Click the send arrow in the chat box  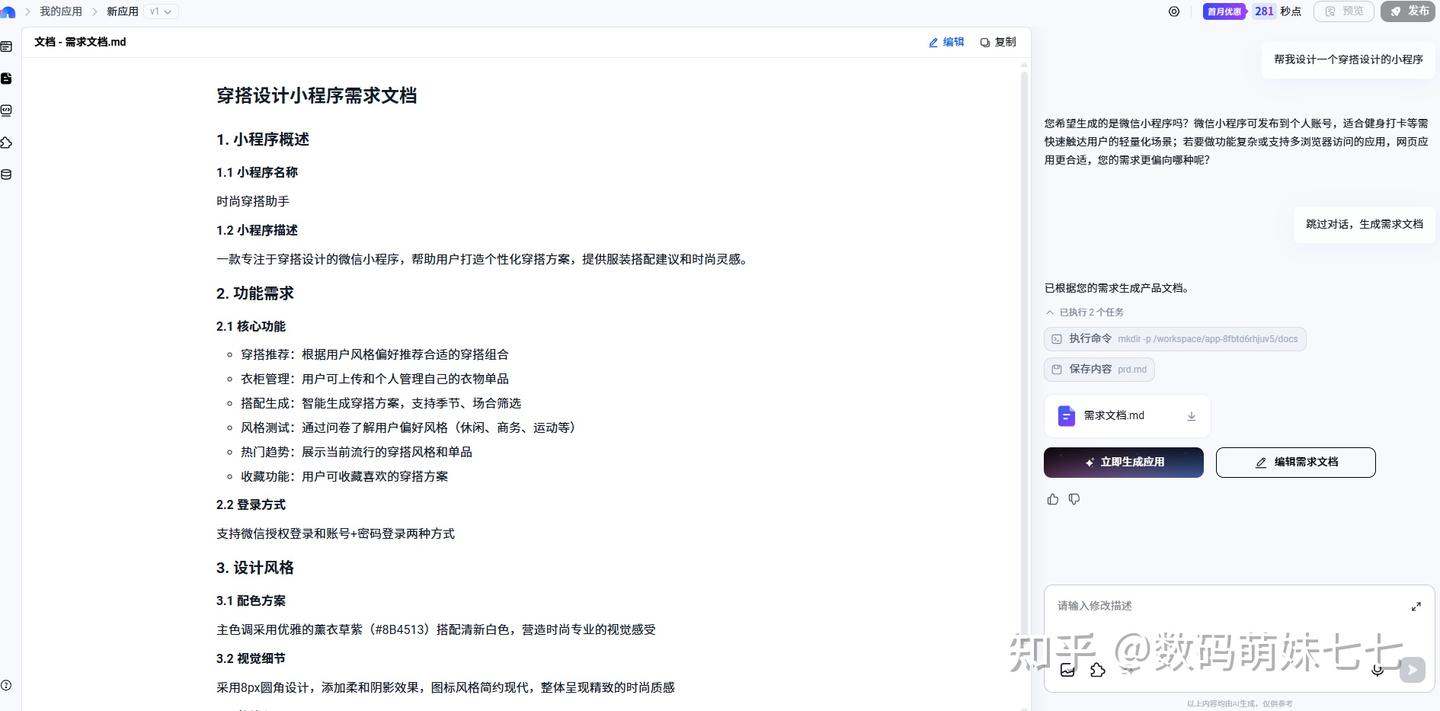1412,670
